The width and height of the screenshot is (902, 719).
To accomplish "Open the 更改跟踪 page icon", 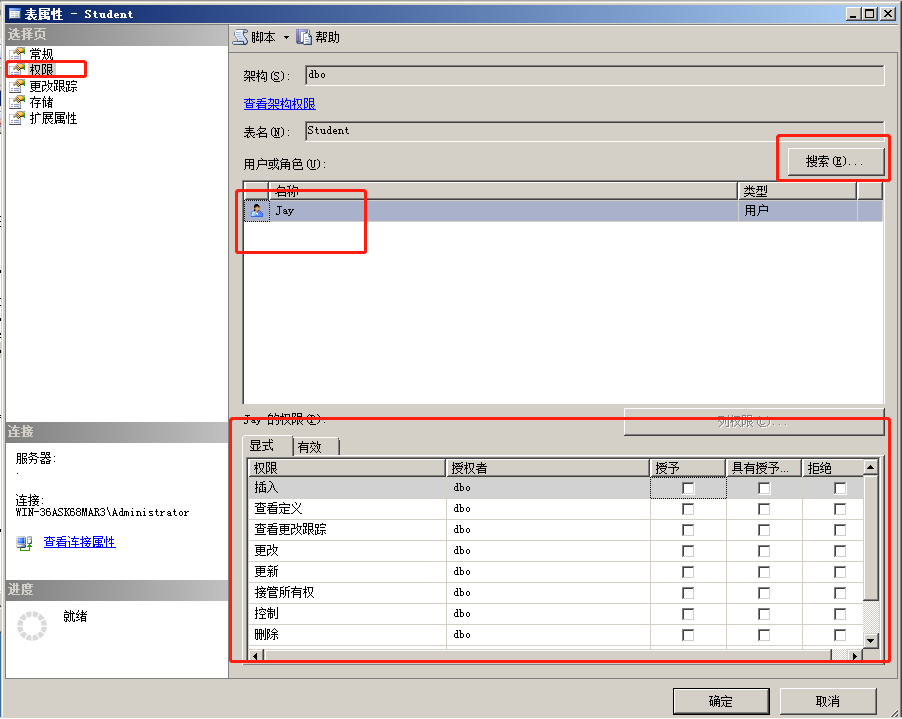I will click(x=18, y=86).
